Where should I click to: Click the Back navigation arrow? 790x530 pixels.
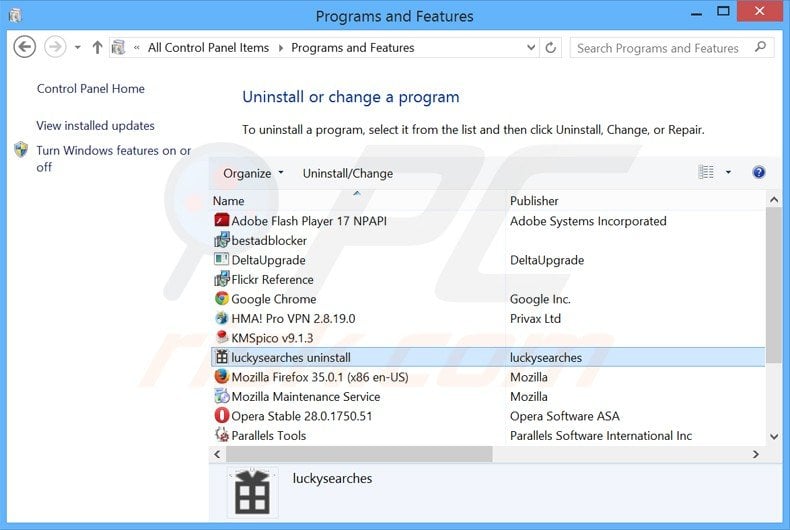click(x=24, y=47)
